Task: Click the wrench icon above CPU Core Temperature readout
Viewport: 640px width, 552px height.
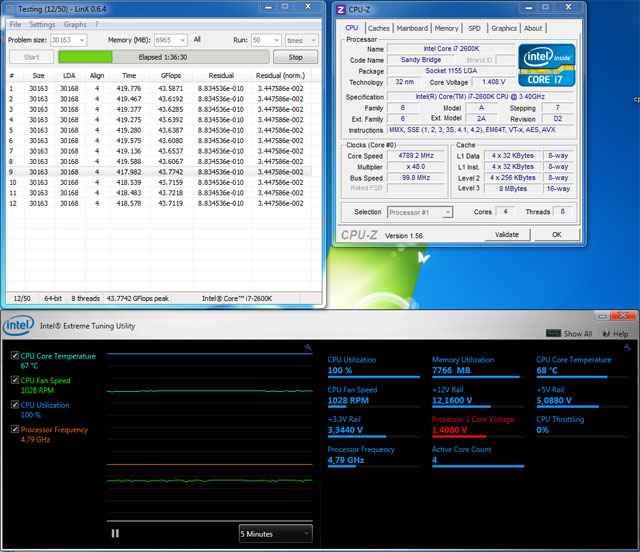Action: tap(627, 347)
